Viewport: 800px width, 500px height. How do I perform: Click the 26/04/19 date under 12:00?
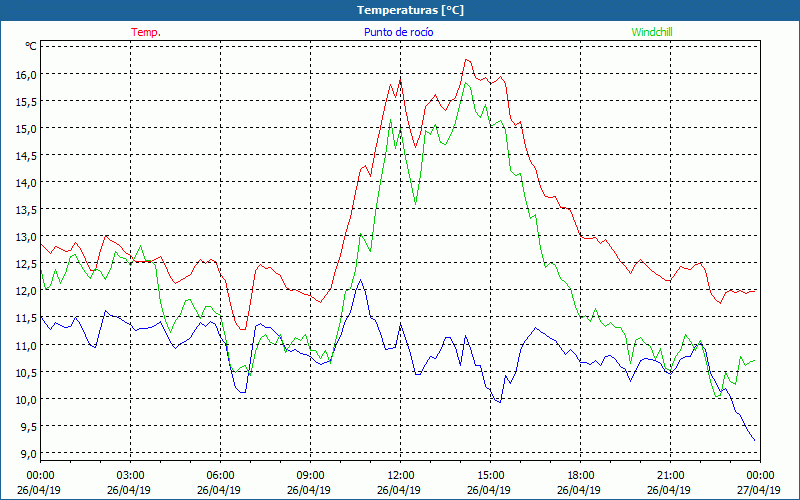click(399, 490)
